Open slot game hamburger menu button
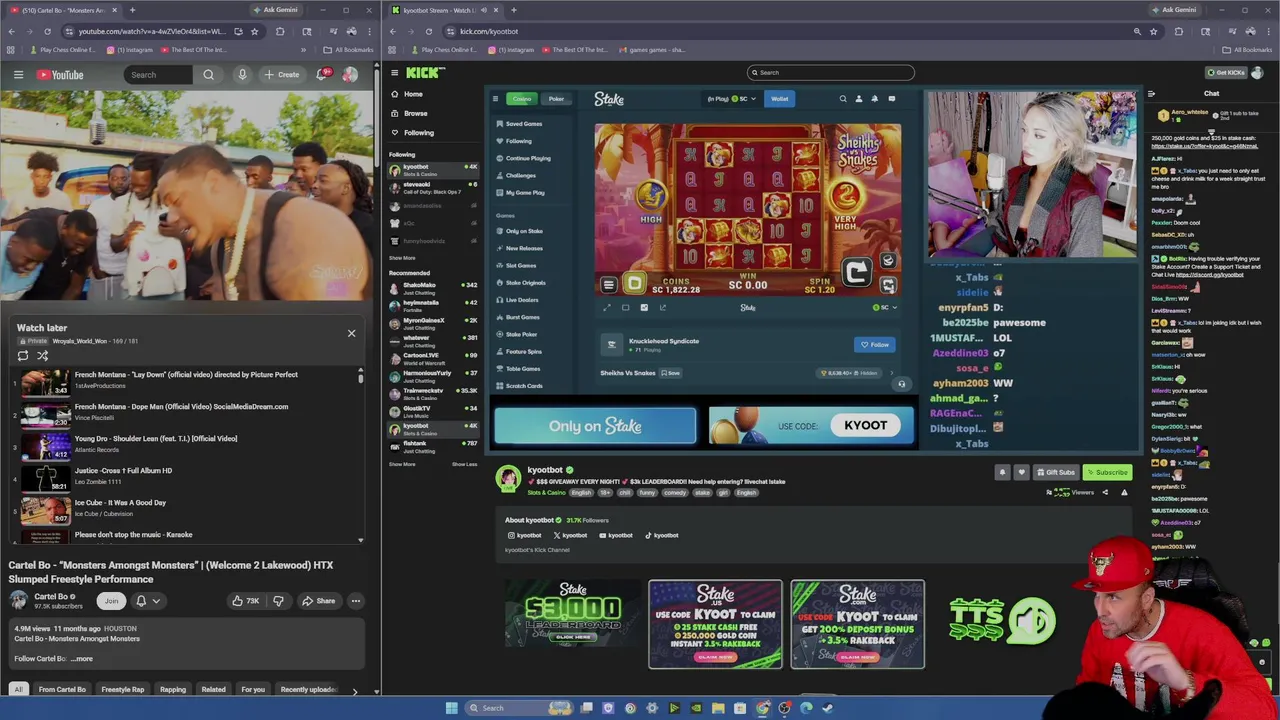Screen dimensions: 1280x720 tap(608, 285)
